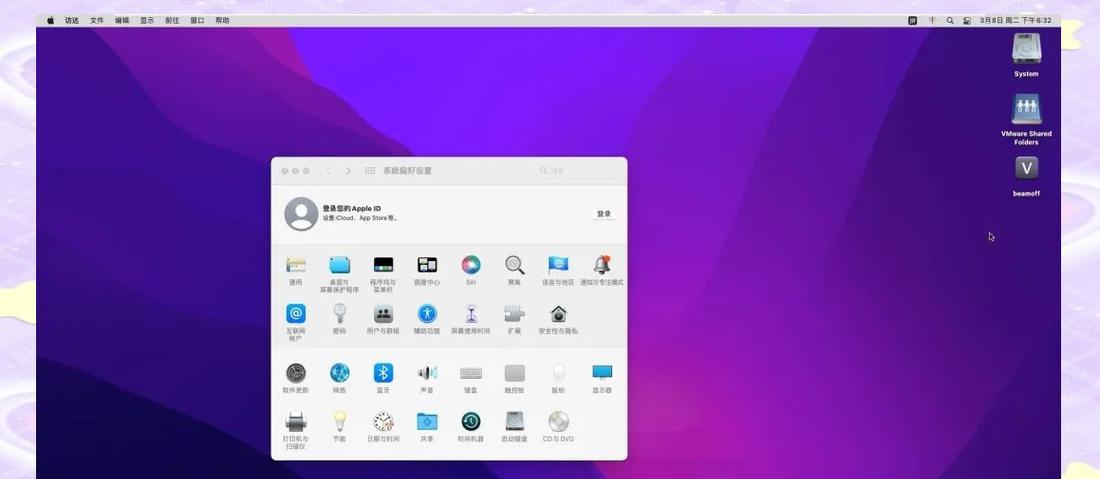
Task: Open Accessibility (辅助功能) preferences
Action: click(427, 313)
